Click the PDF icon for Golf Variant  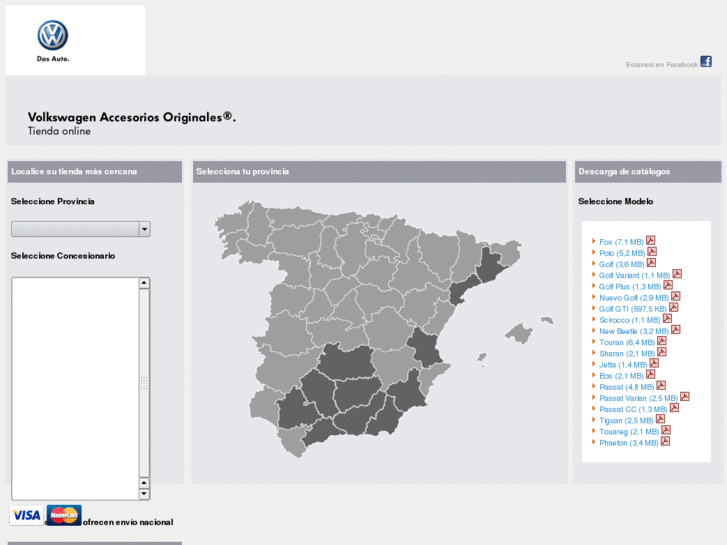click(677, 274)
